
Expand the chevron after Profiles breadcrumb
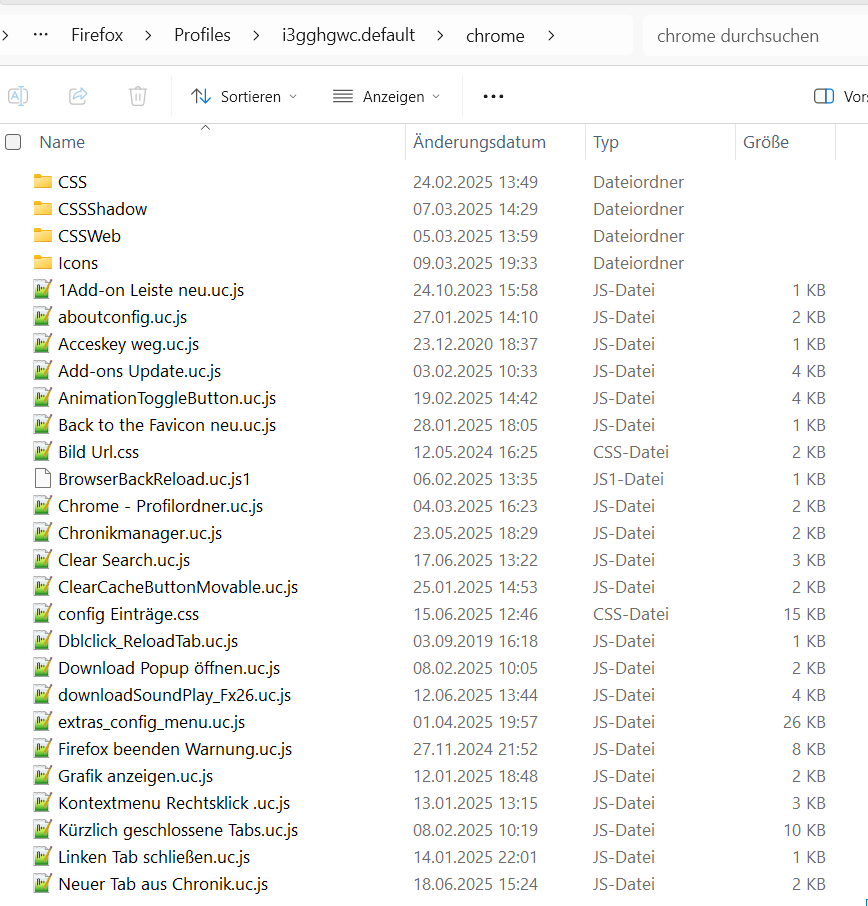(x=257, y=36)
